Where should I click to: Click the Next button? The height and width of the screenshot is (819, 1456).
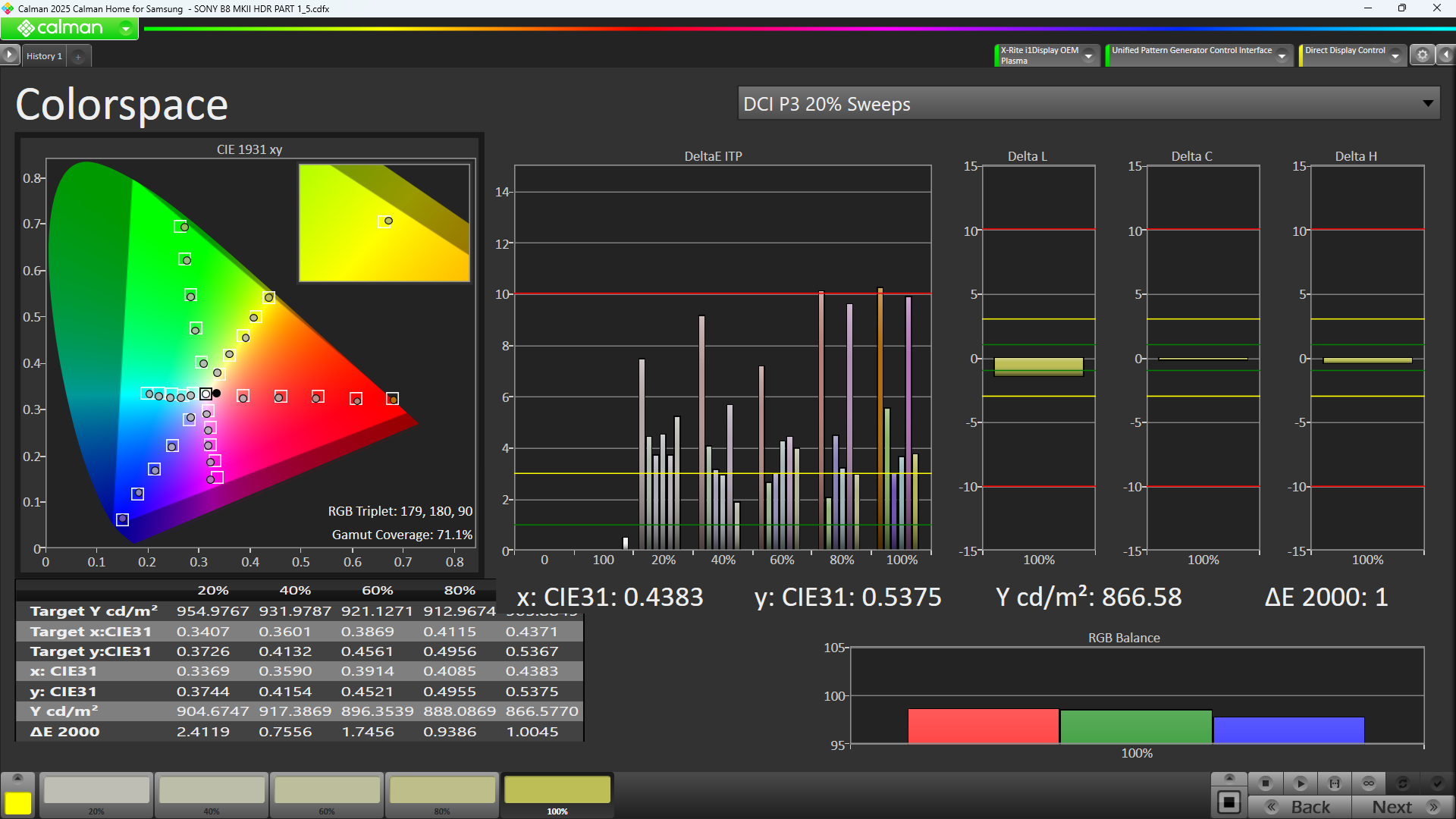pyautogui.click(x=1402, y=807)
